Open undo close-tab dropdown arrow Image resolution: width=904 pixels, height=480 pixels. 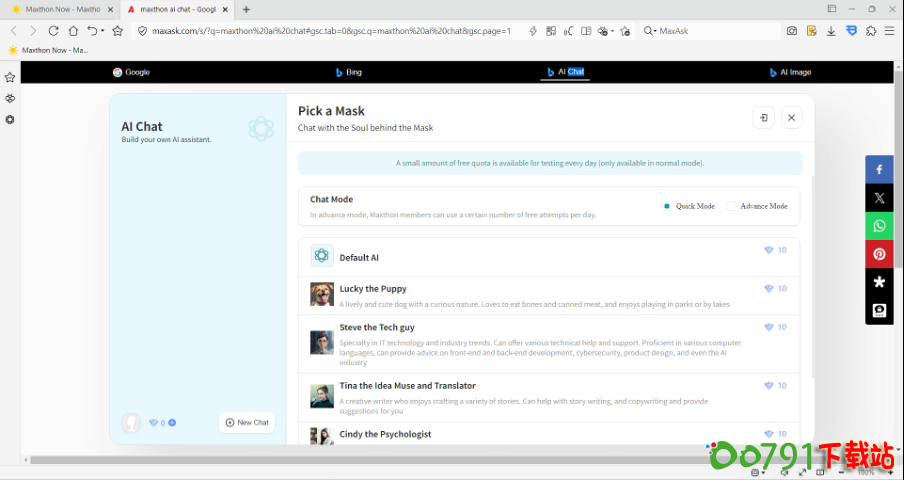coord(103,31)
